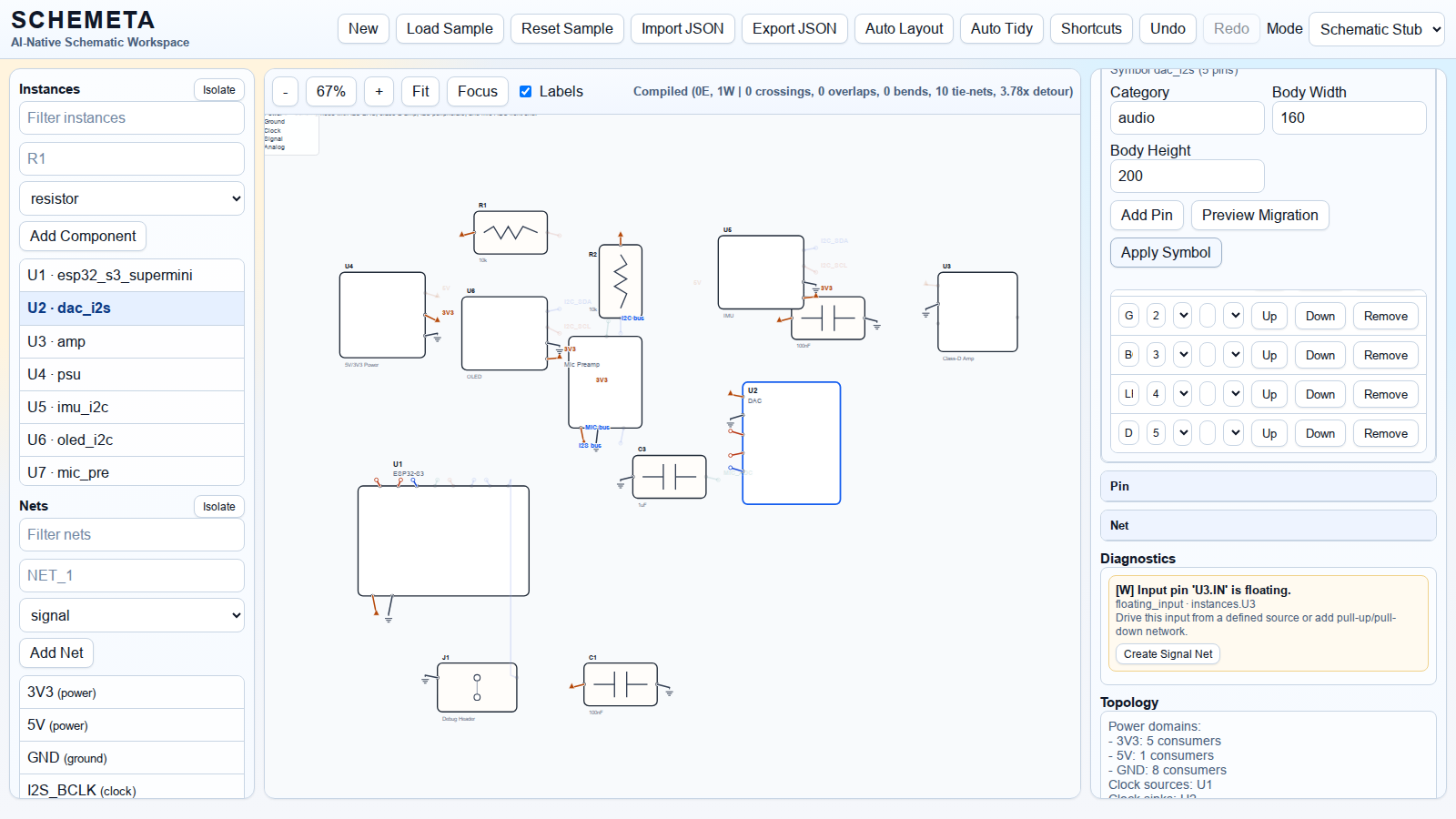Toggle the Labels checkbox
This screenshot has height=819, width=1456.
pyautogui.click(x=526, y=91)
